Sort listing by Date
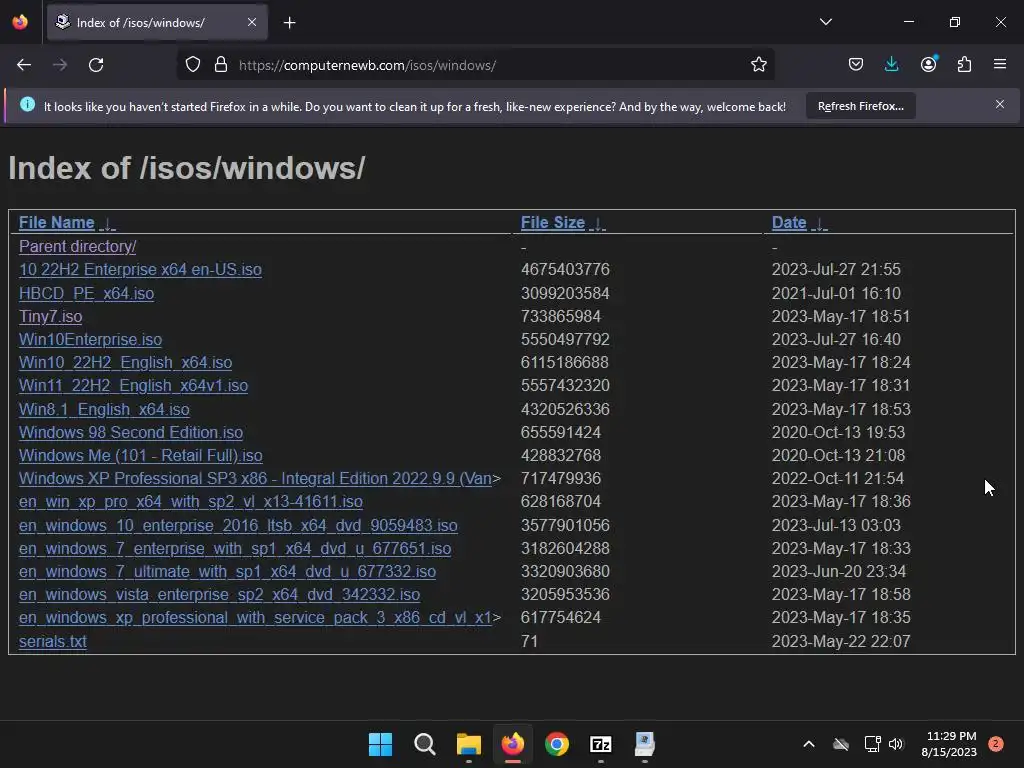The height and width of the screenshot is (768, 1024). click(x=789, y=223)
